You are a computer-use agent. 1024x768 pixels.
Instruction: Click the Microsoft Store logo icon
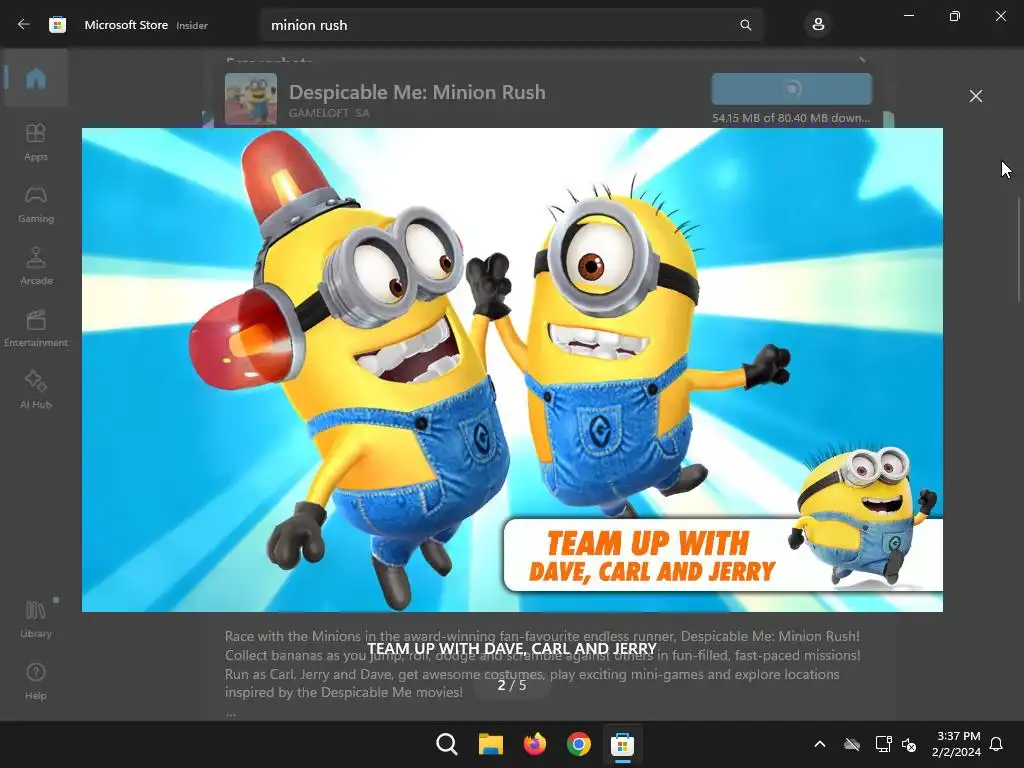pos(57,25)
